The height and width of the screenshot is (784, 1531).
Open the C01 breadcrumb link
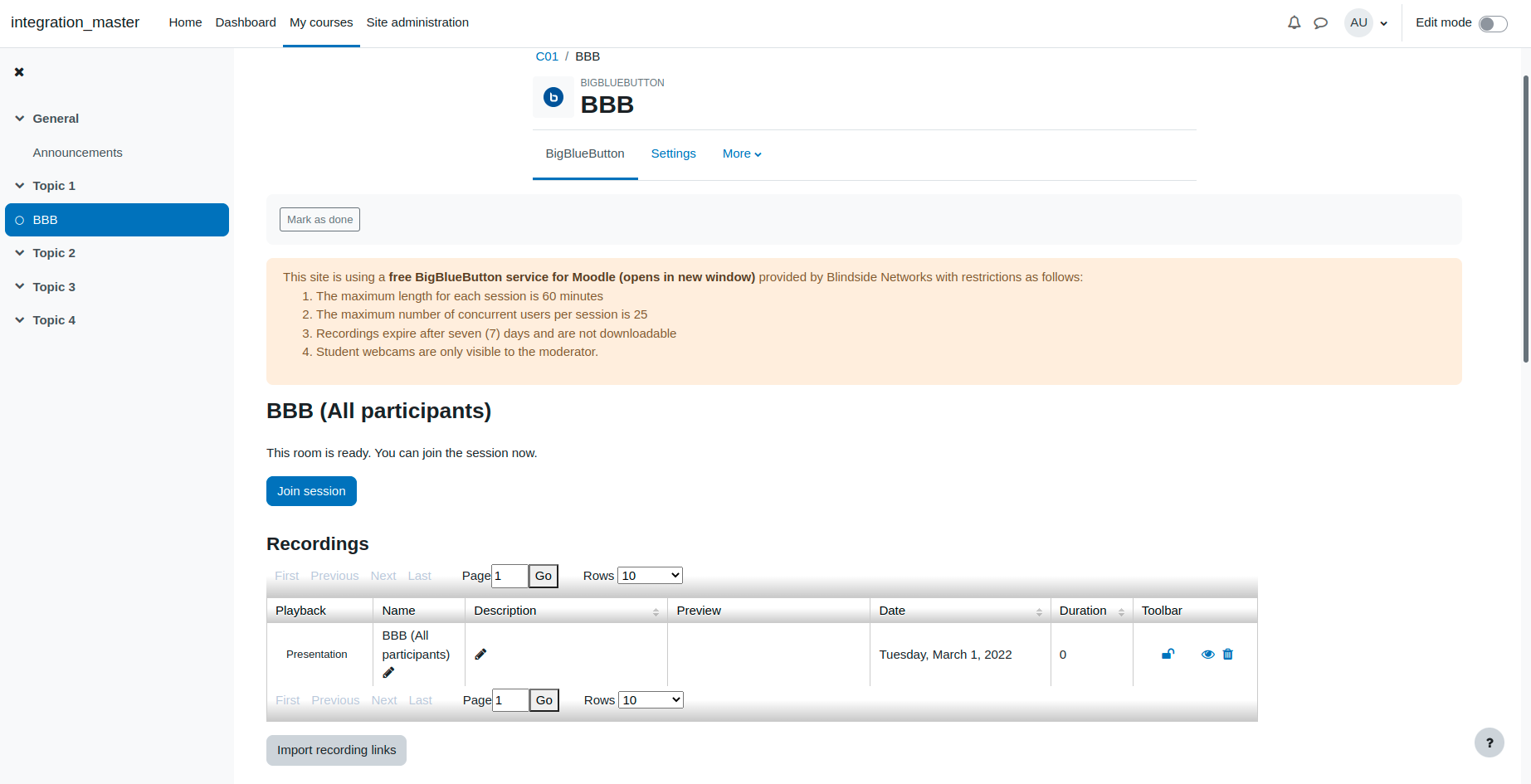pos(547,56)
